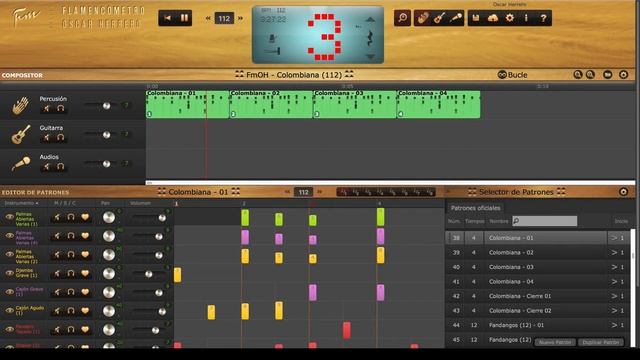
Task: Select pattern Colombiana - 04 in the list
Action: click(538, 282)
